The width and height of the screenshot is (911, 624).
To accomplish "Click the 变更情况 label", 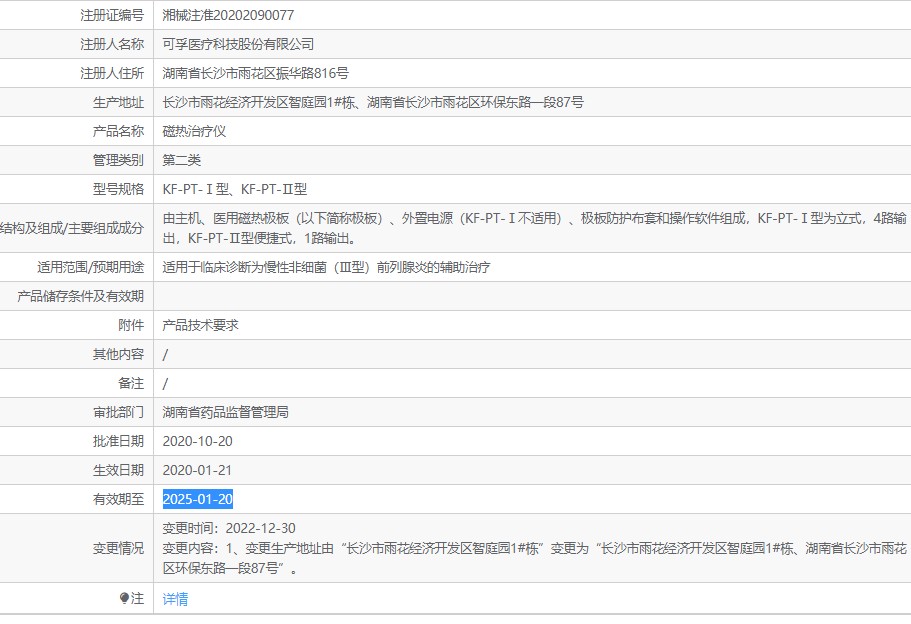I will click(x=119, y=548).
